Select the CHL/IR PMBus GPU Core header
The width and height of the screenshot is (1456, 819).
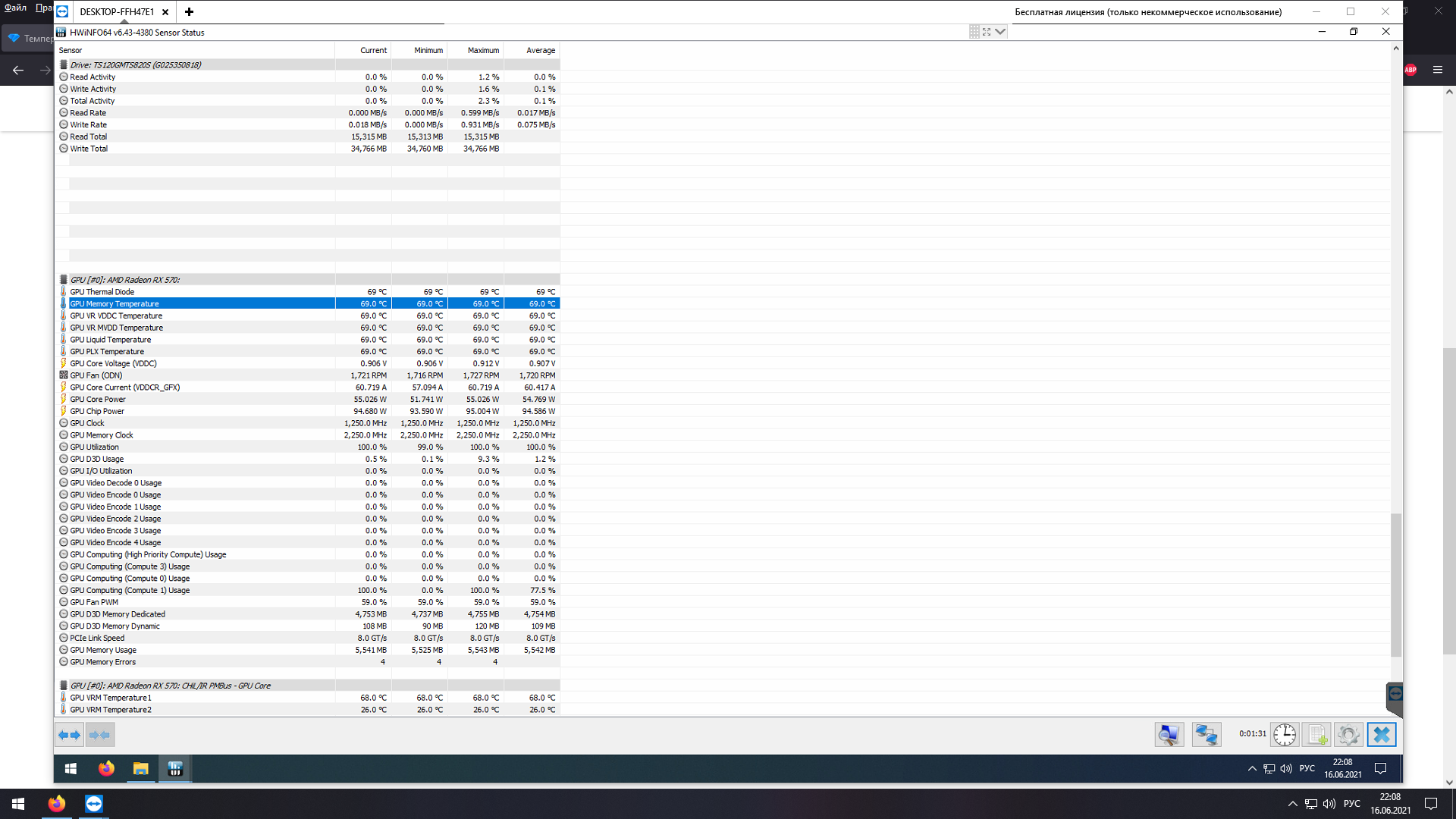point(309,686)
